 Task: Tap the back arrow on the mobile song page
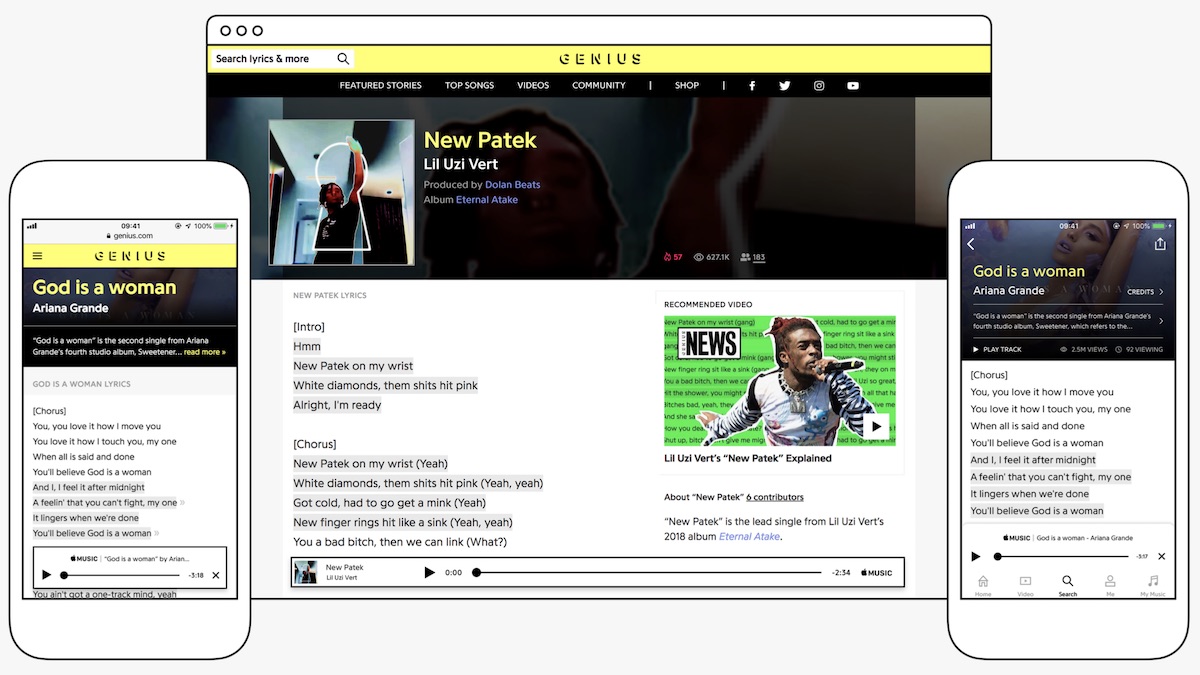tap(971, 243)
